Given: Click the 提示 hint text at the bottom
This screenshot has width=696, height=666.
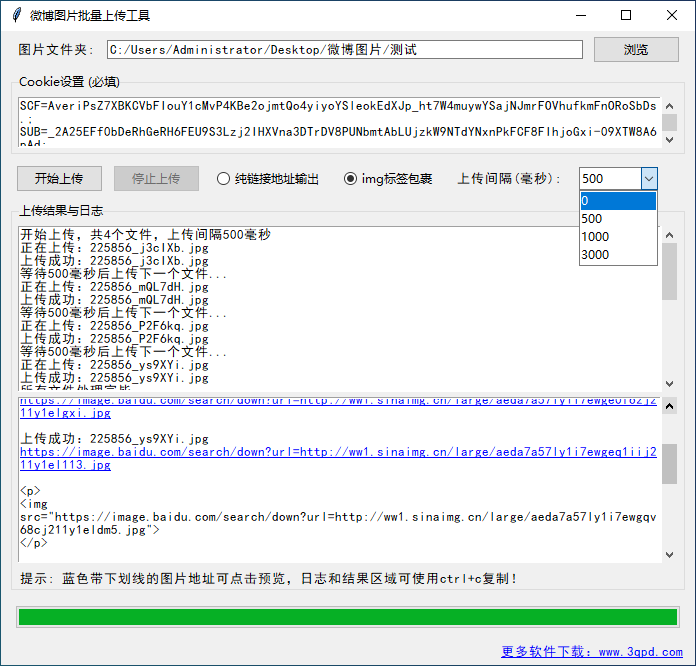Looking at the screenshot, I should click(268, 579).
